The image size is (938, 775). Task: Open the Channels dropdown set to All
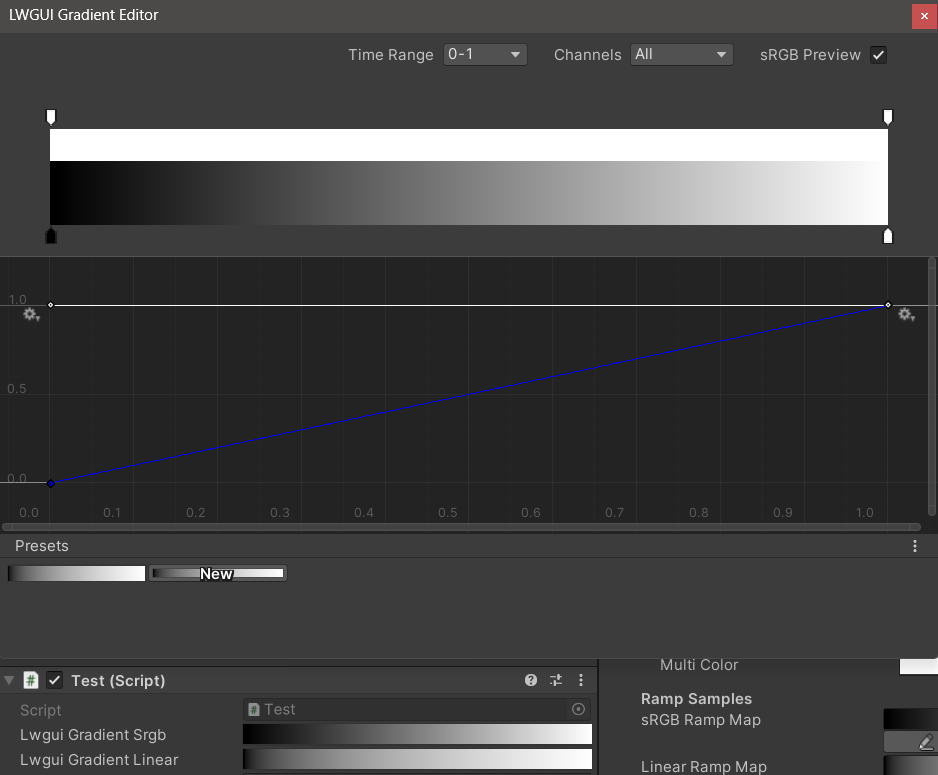[x=682, y=55]
